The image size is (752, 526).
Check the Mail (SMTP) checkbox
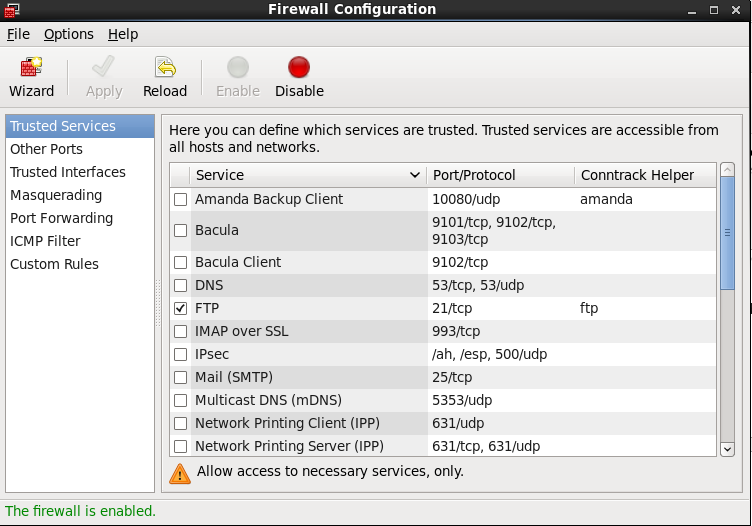[x=180, y=377]
